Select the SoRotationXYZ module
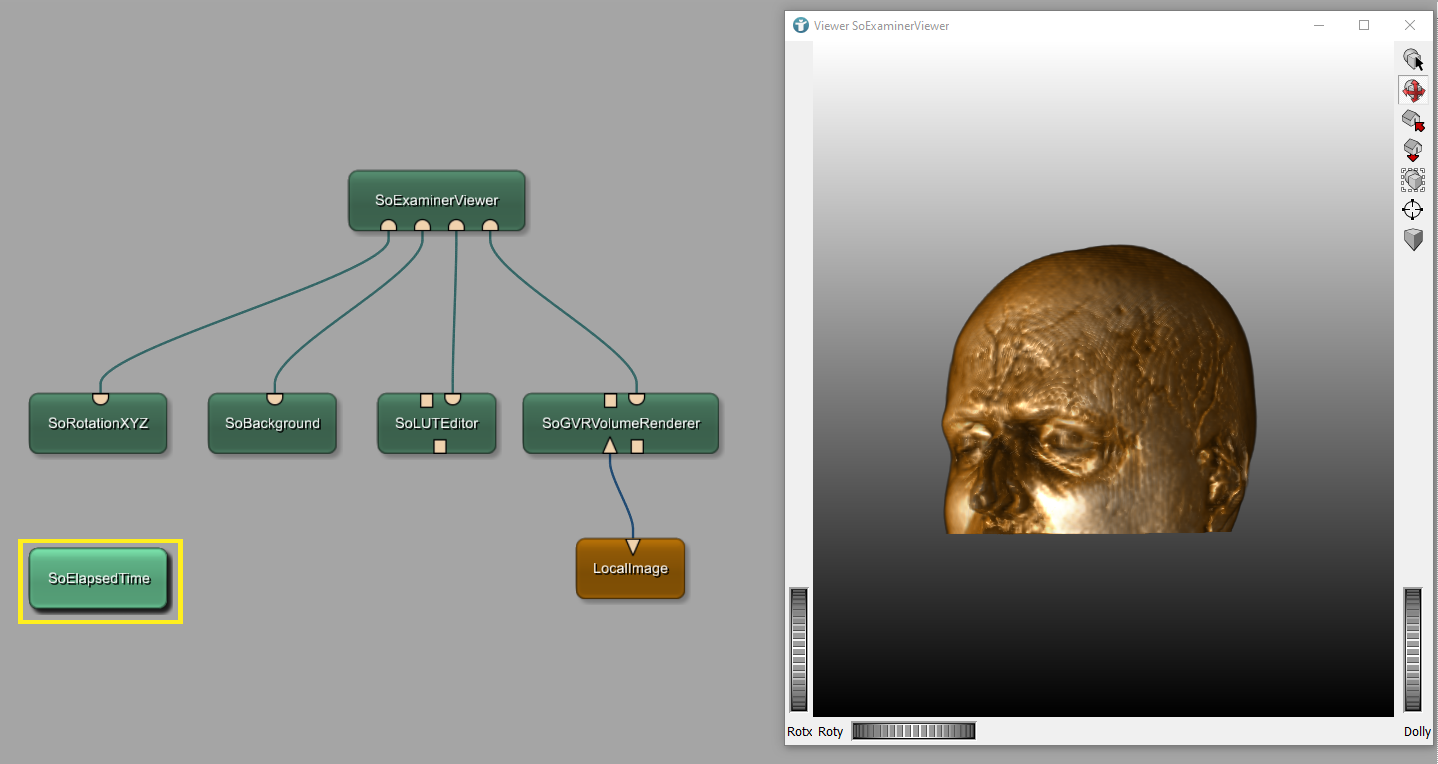 click(98, 423)
